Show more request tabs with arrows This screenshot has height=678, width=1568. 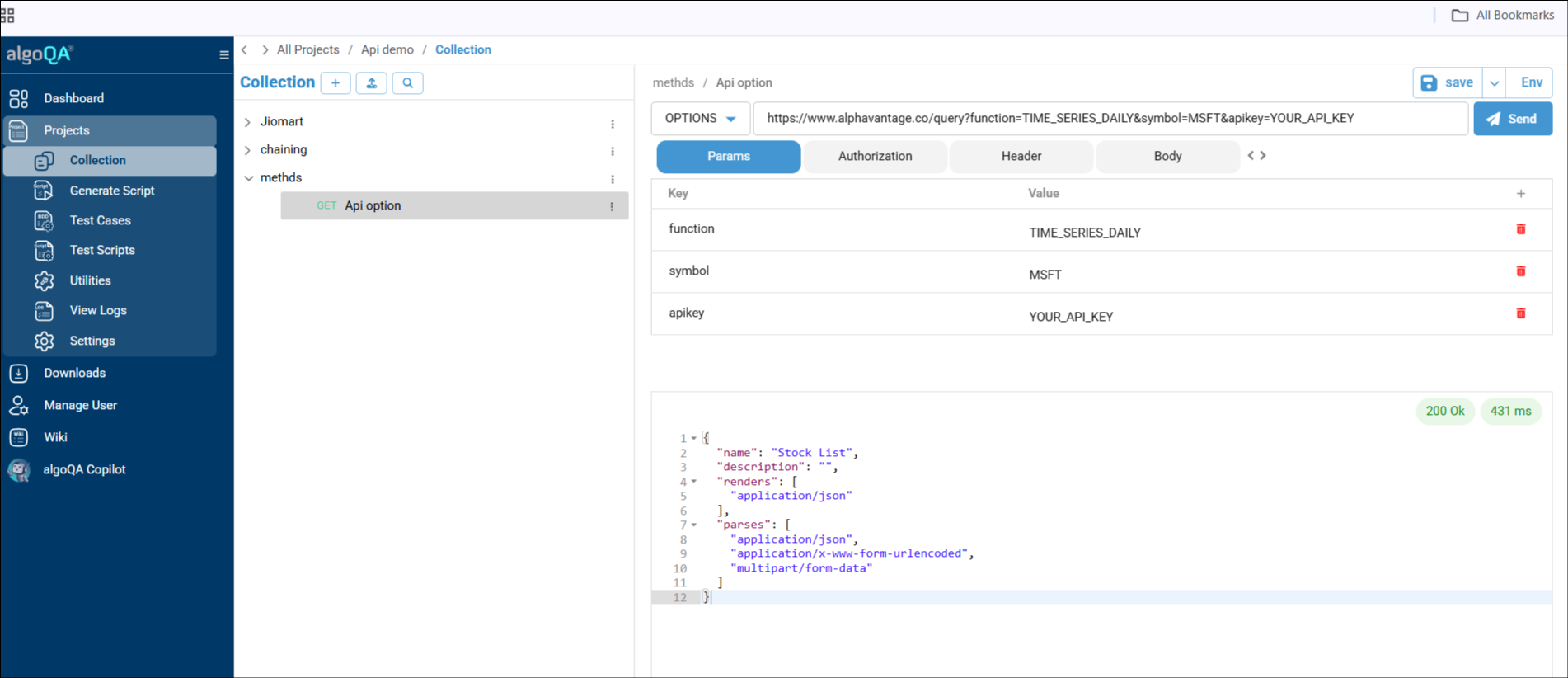pyautogui.click(x=1256, y=156)
